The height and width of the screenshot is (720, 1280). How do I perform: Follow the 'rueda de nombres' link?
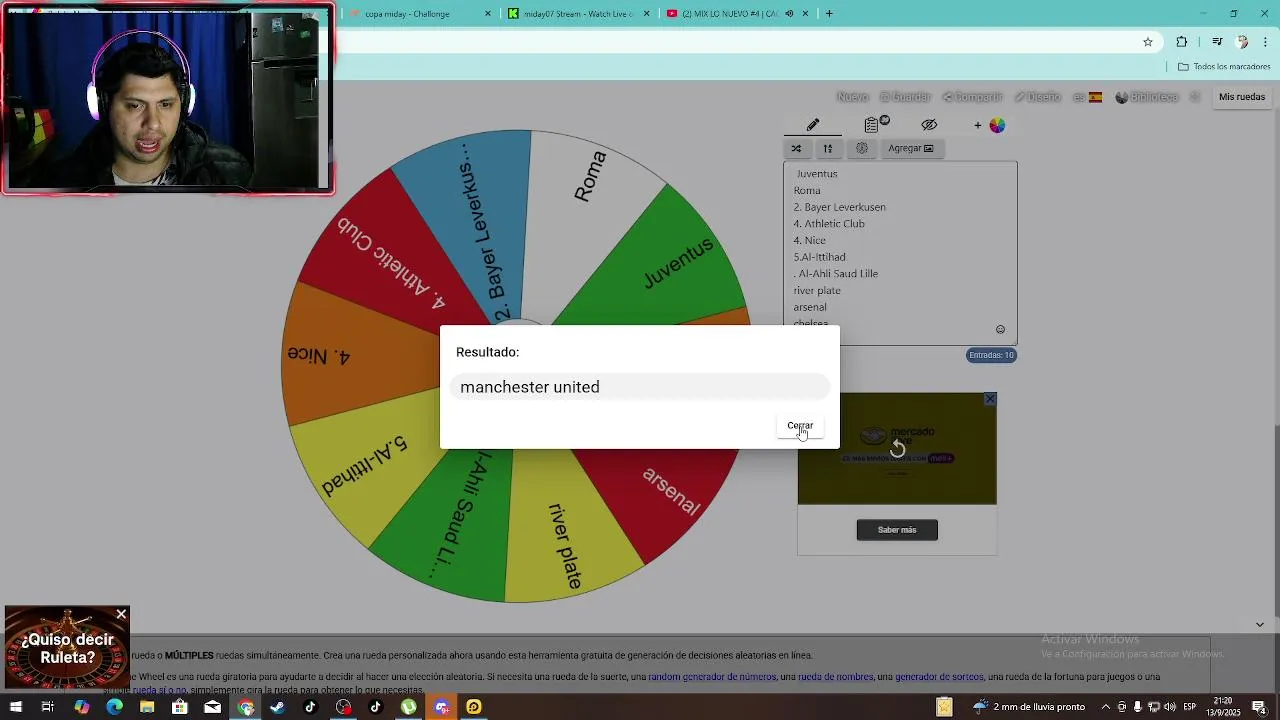click(835, 677)
